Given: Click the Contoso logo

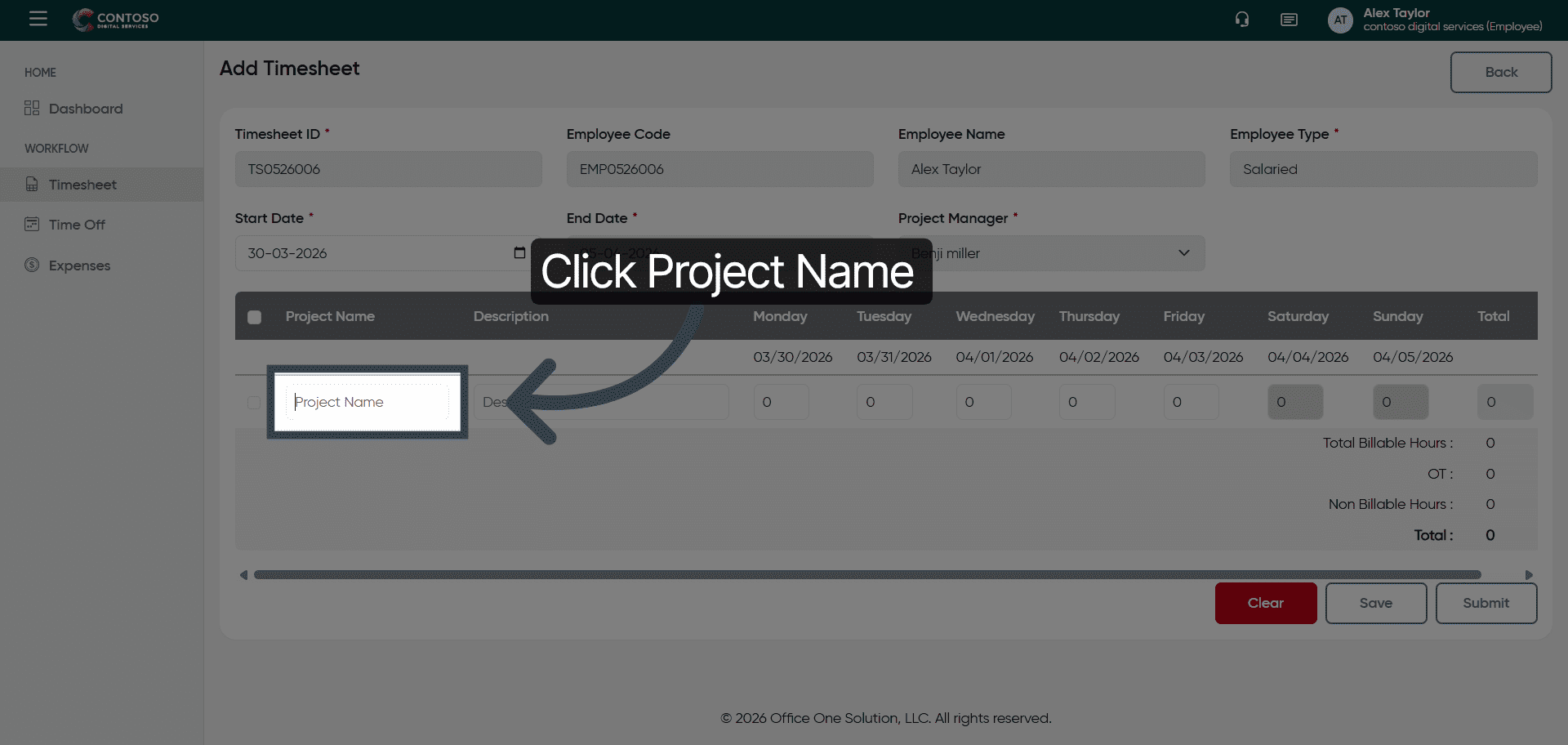Looking at the screenshot, I should tap(116, 20).
